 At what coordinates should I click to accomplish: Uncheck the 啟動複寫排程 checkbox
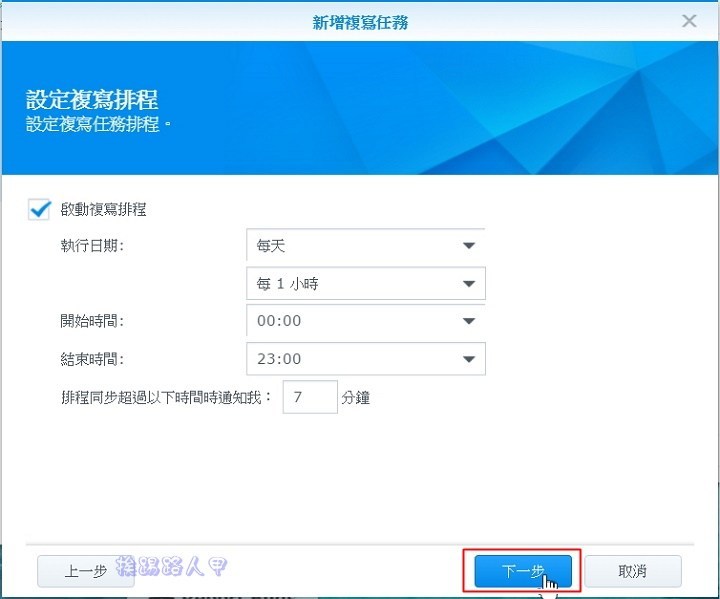pos(39,209)
